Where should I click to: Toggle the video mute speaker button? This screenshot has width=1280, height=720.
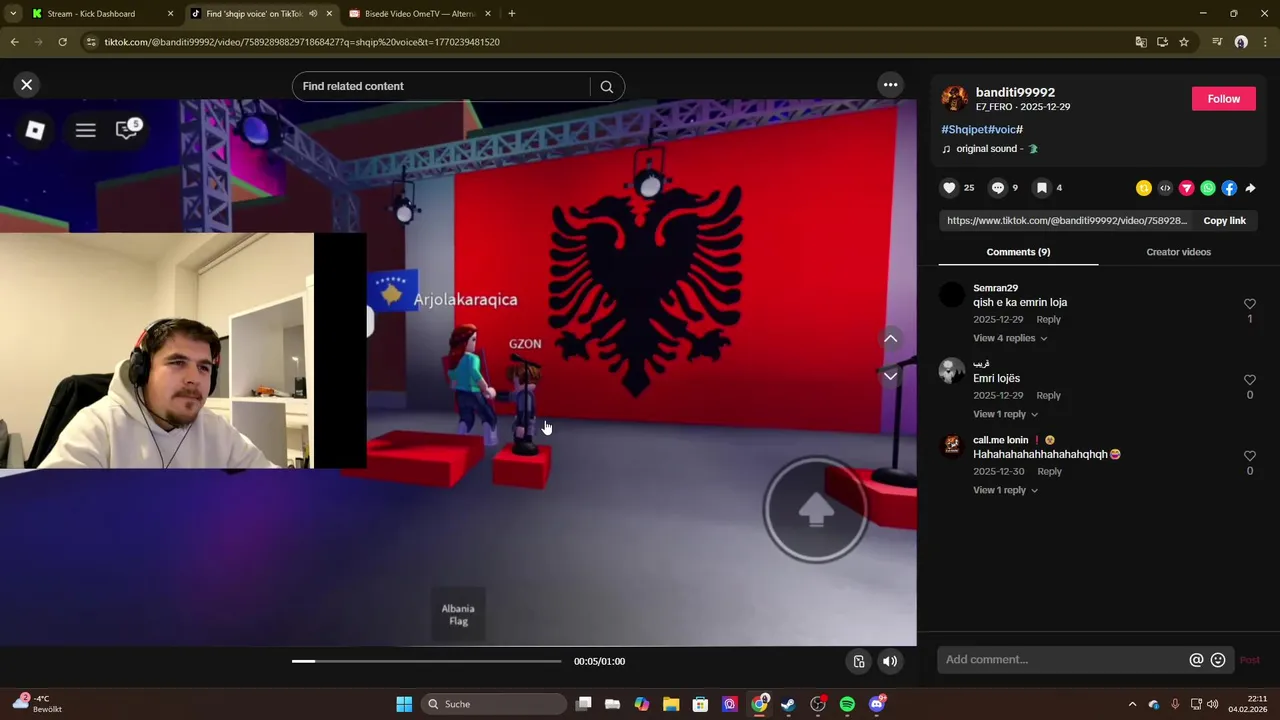pyautogui.click(x=889, y=661)
